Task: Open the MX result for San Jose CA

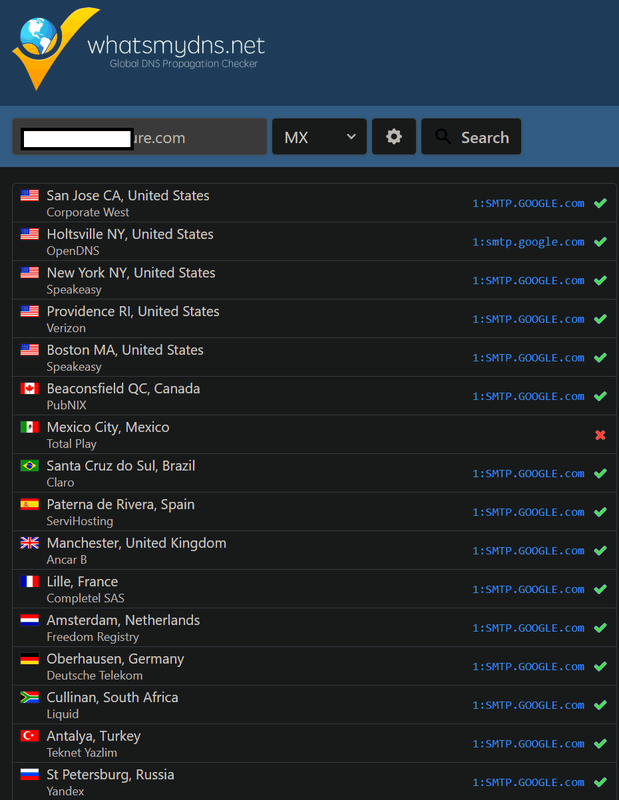Action: (528, 204)
